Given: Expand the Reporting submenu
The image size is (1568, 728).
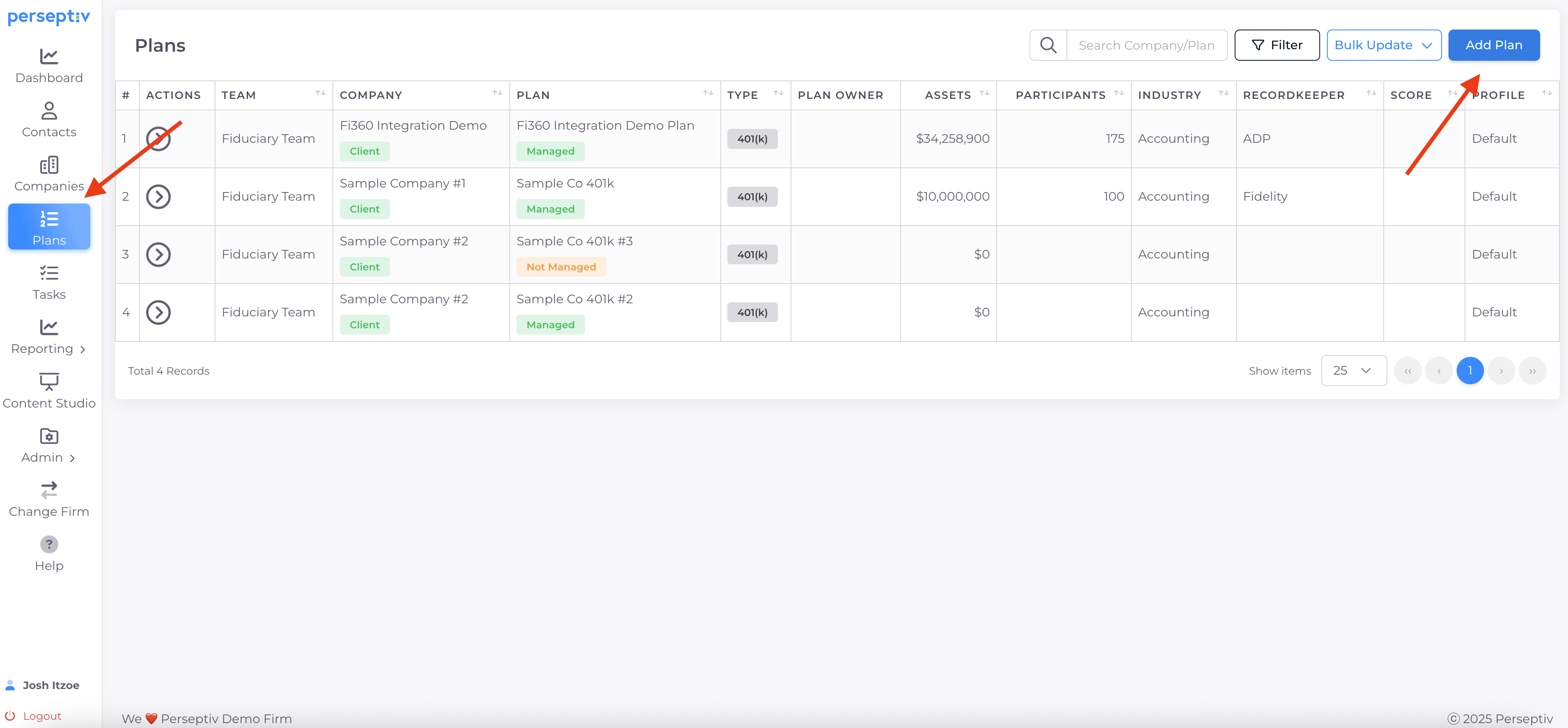Looking at the screenshot, I should [49, 349].
